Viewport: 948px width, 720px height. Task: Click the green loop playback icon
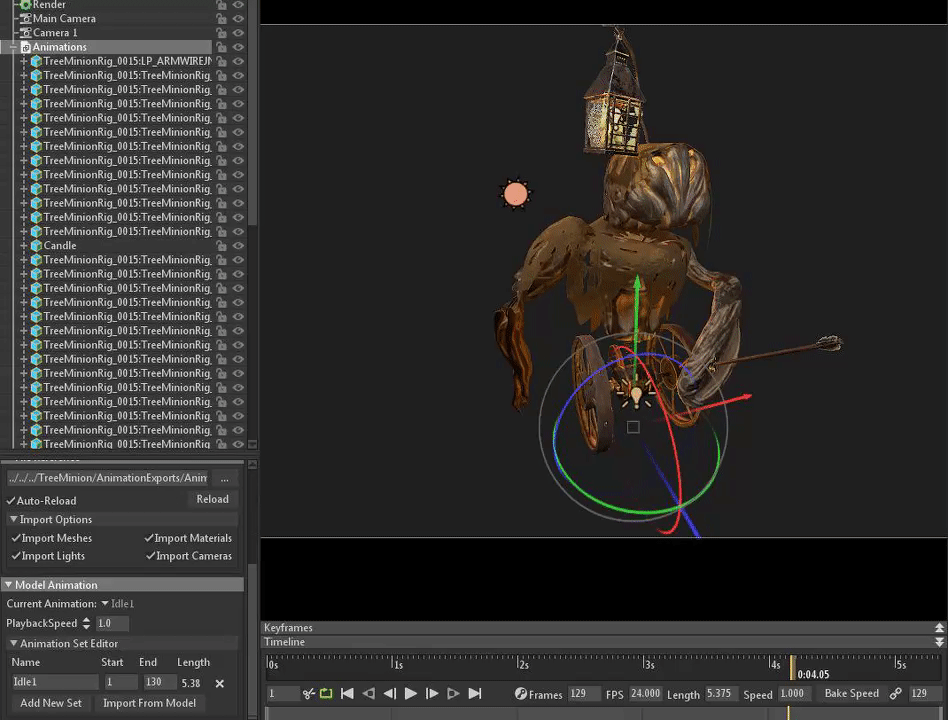pos(326,694)
